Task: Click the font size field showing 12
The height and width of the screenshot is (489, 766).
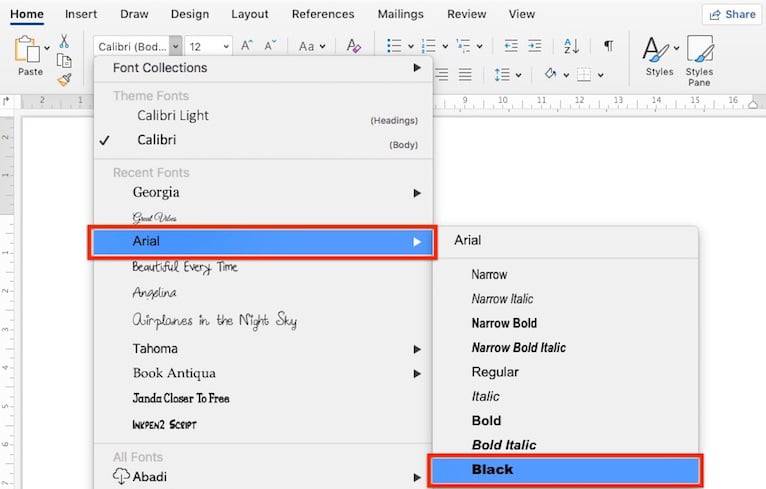Action: pos(203,46)
